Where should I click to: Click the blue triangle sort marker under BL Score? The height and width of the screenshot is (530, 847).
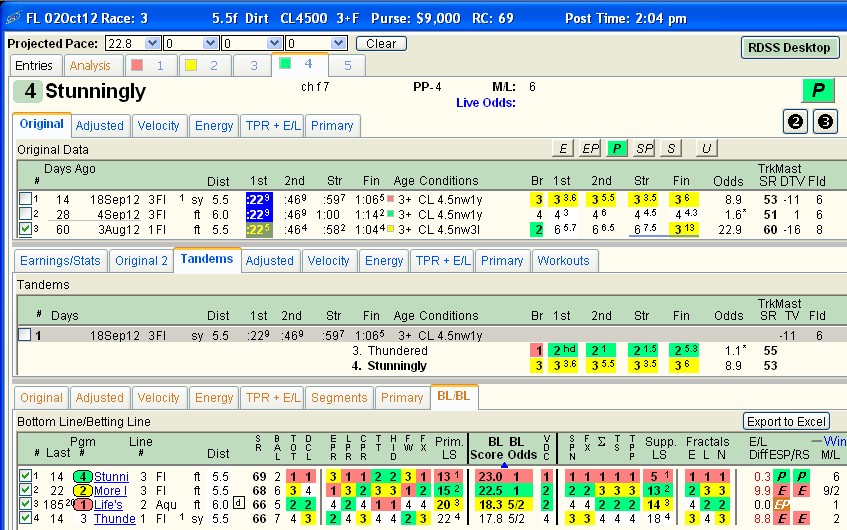504,465
